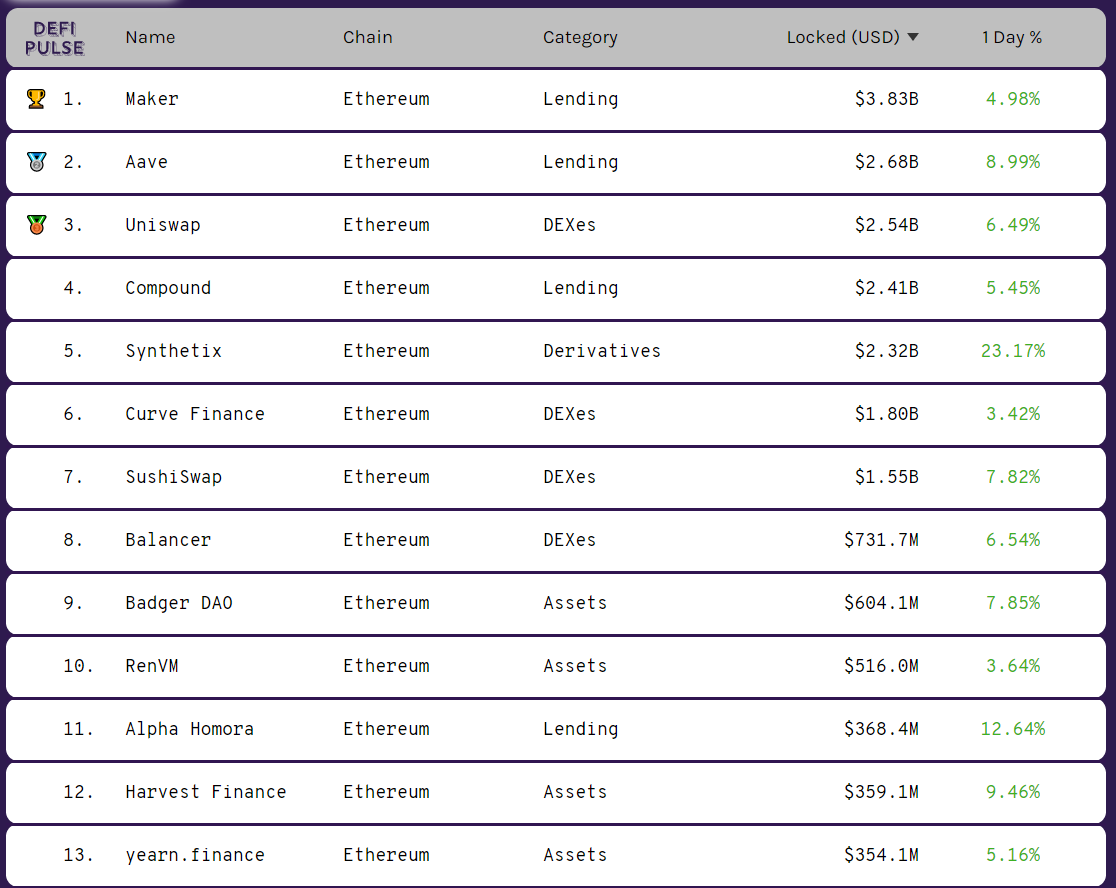Sort table by Name column header

tap(150, 38)
